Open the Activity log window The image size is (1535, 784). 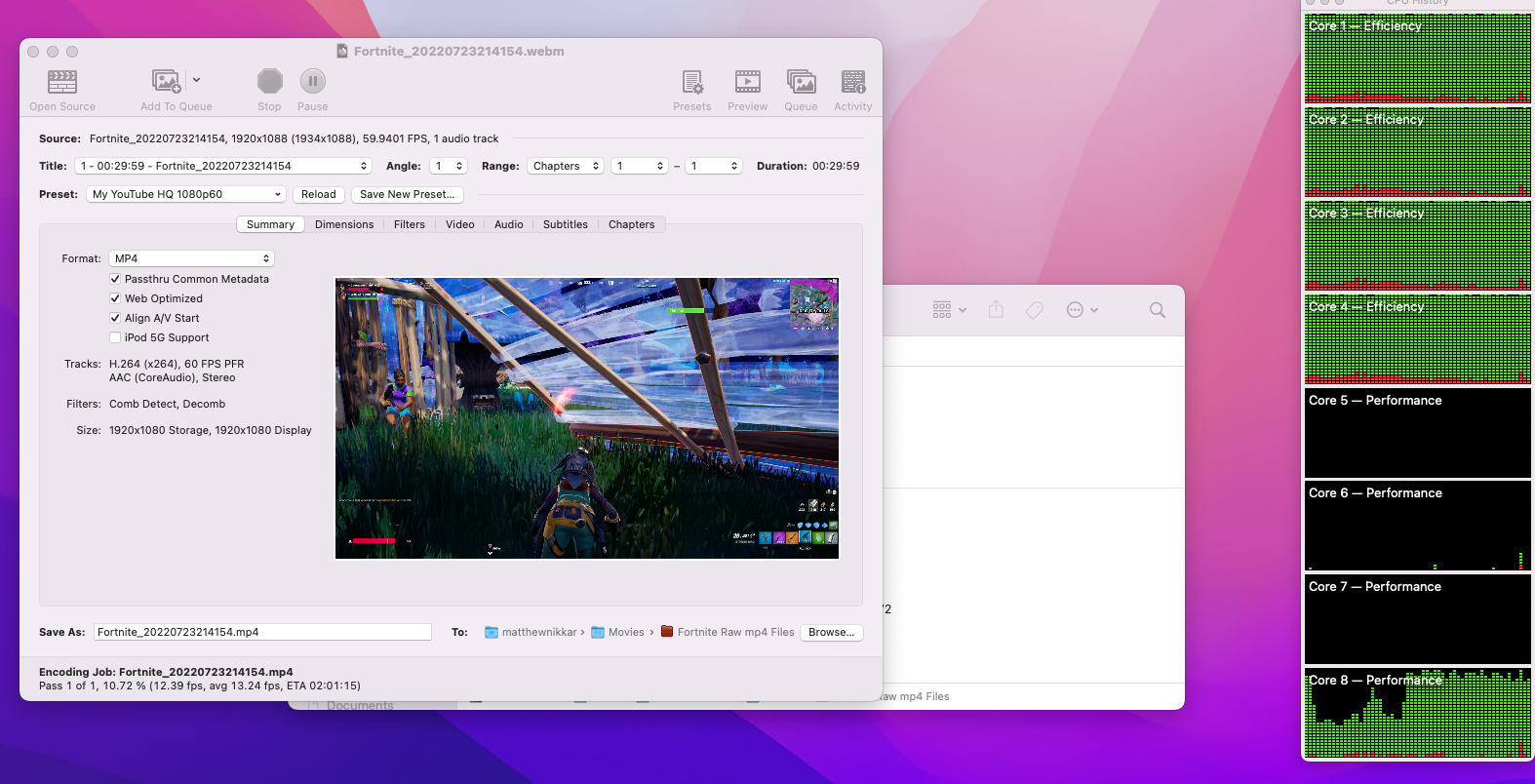[x=853, y=81]
